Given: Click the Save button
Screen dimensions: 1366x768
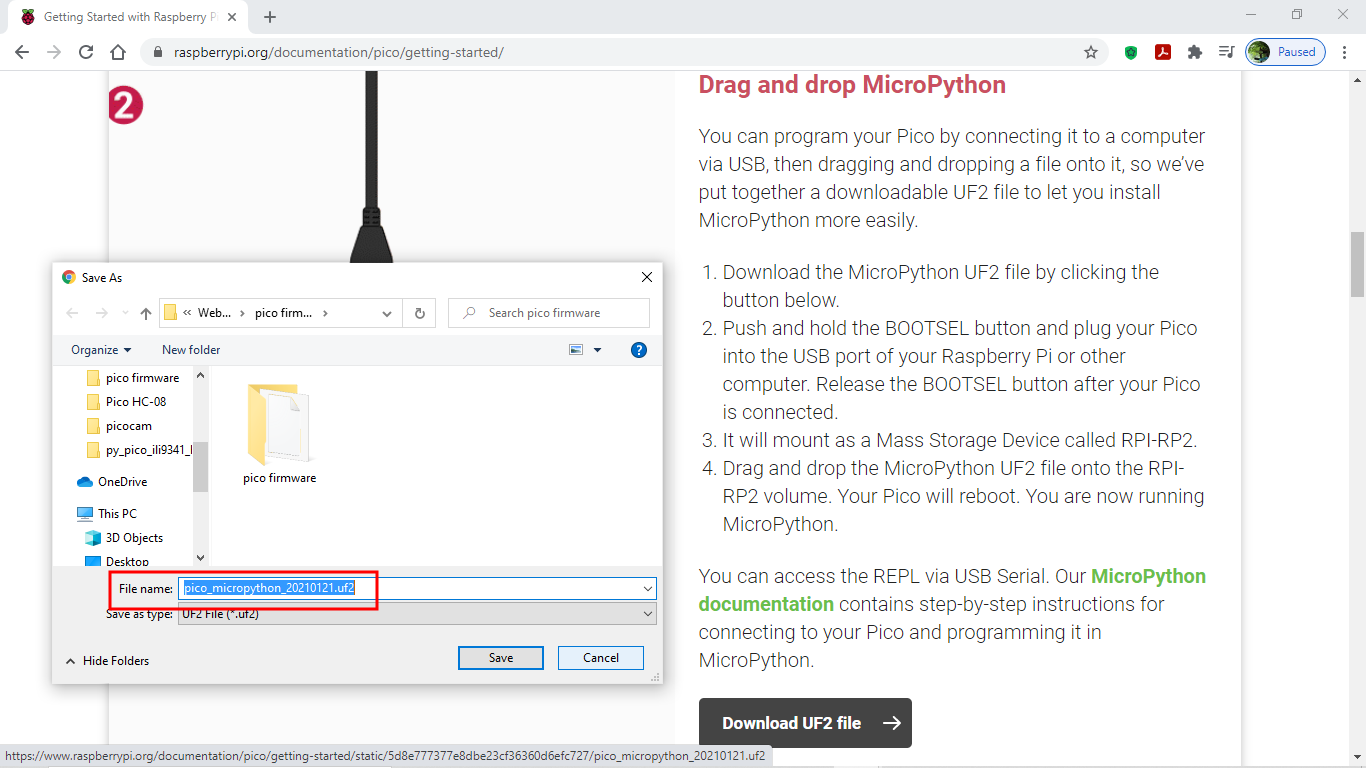Looking at the screenshot, I should (x=501, y=658).
